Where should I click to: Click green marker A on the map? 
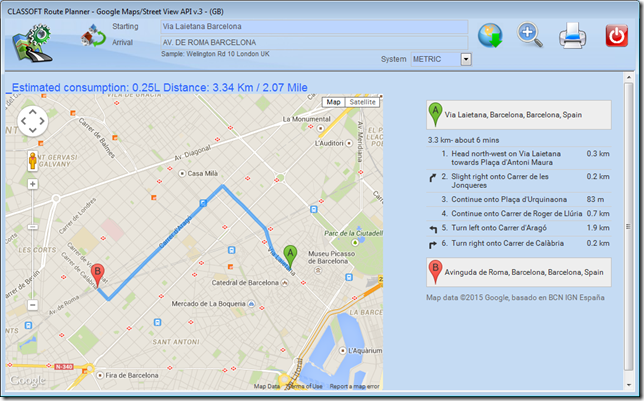tap(290, 258)
